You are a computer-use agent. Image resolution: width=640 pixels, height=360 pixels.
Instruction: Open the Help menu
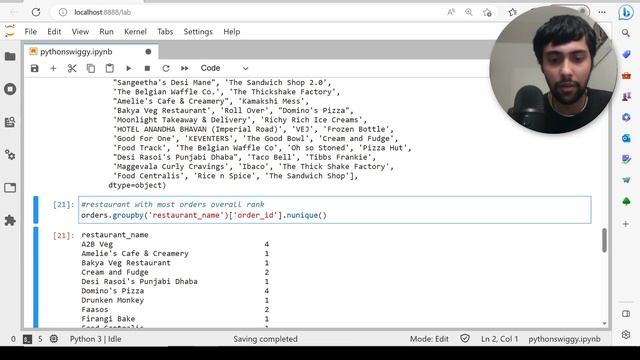pos(231,32)
